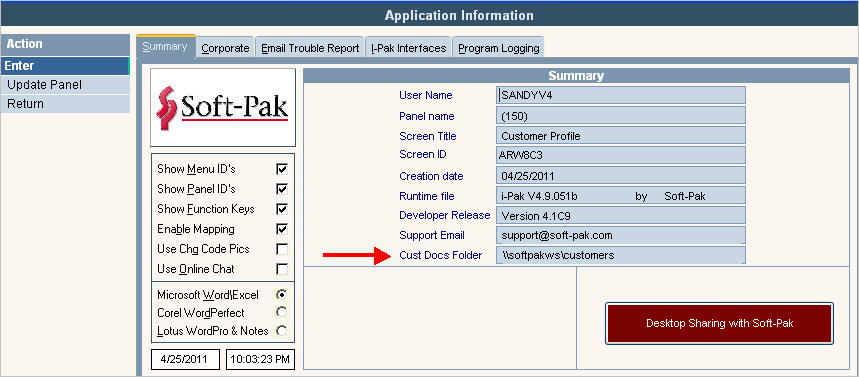Open the Corporate tab
Screen dimensions: 859x377
click(x=225, y=48)
